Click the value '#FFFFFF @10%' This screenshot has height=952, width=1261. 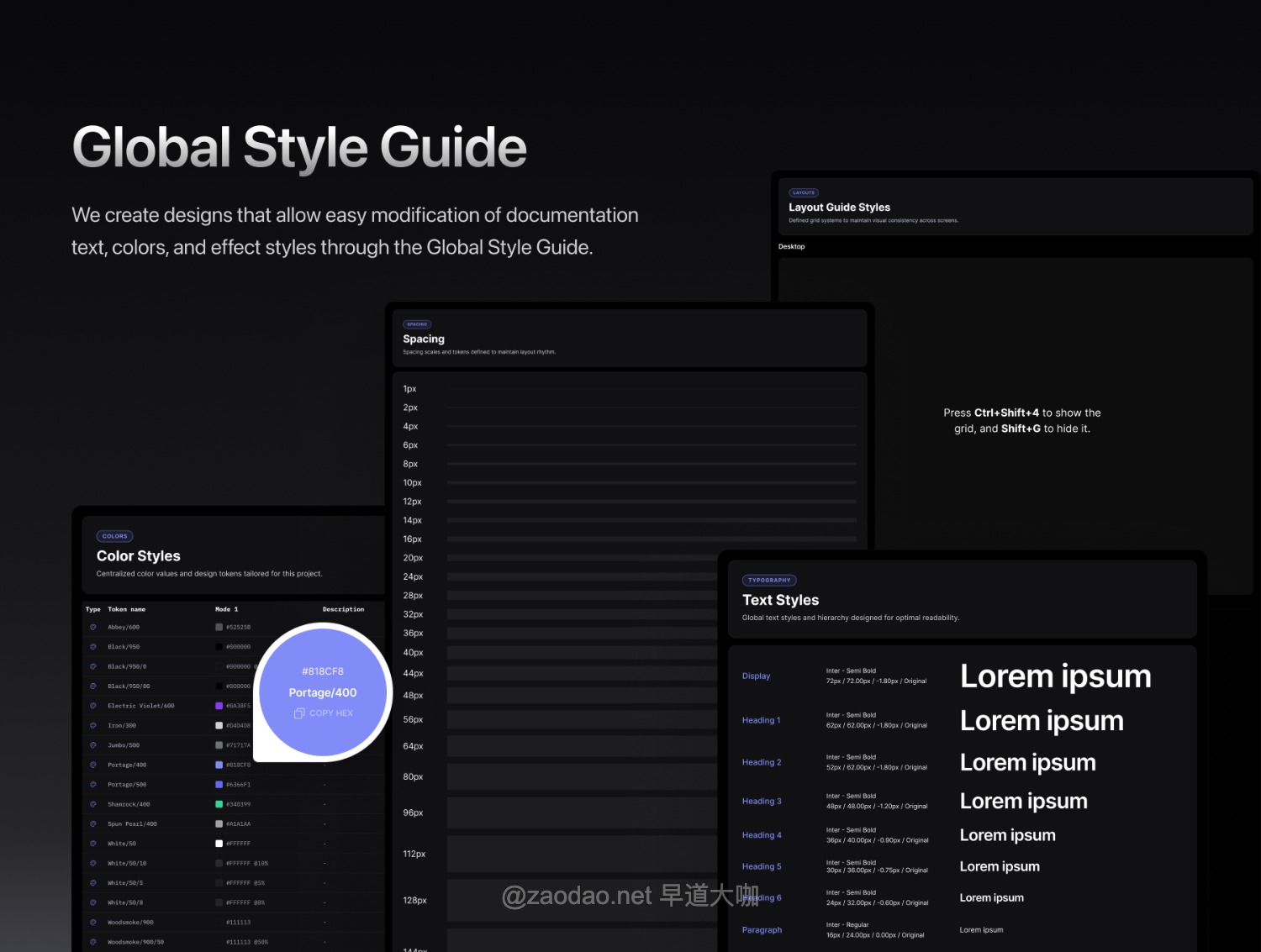(x=247, y=863)
